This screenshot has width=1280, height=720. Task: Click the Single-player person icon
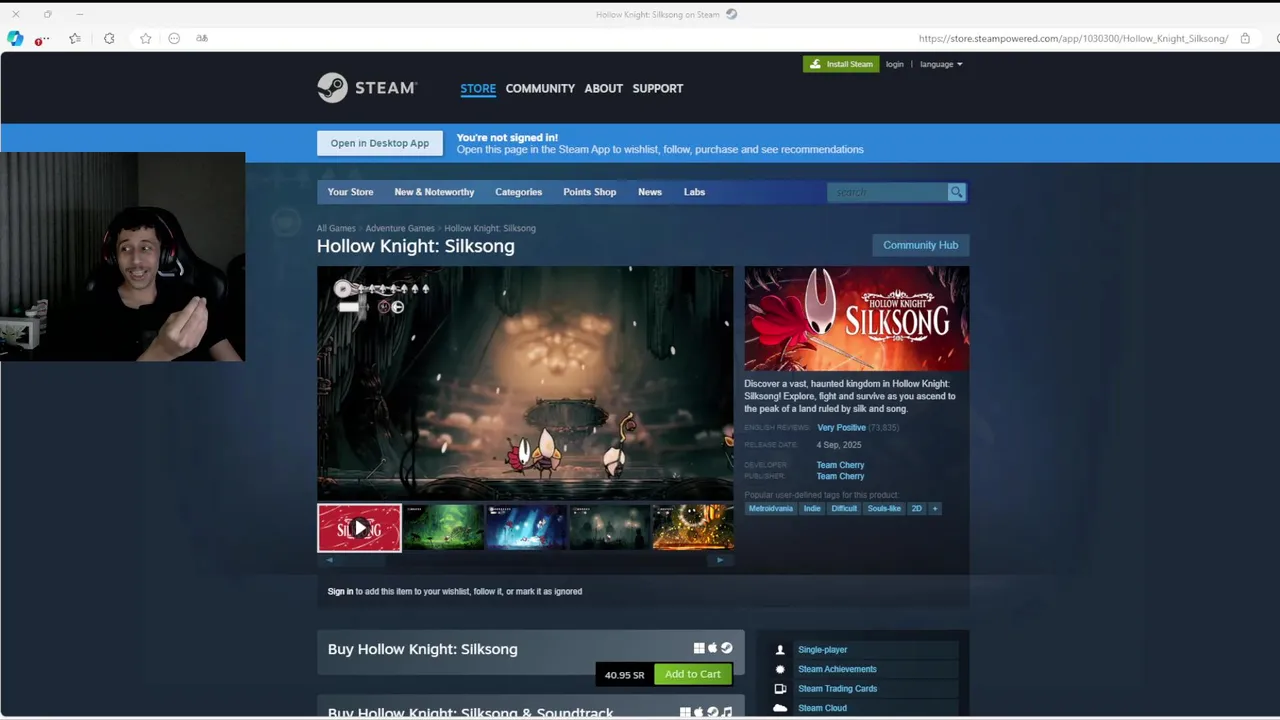coord(780,650)
